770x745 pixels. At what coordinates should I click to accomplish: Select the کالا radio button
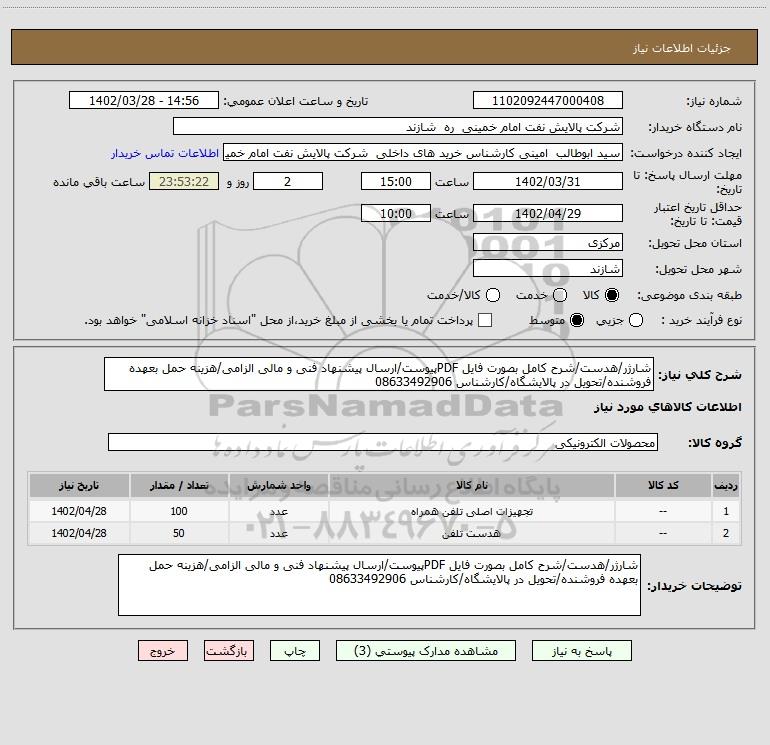(612, 295)
